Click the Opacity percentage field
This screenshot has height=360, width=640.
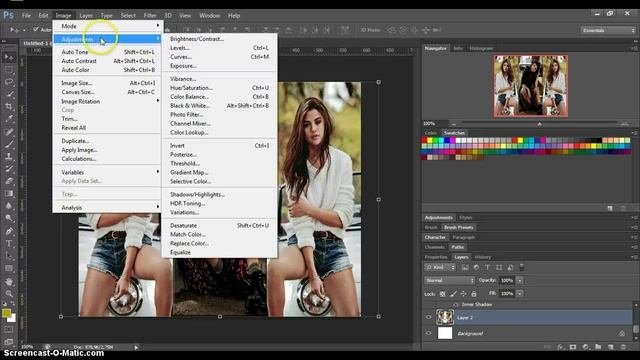click(x=507, y=280)
